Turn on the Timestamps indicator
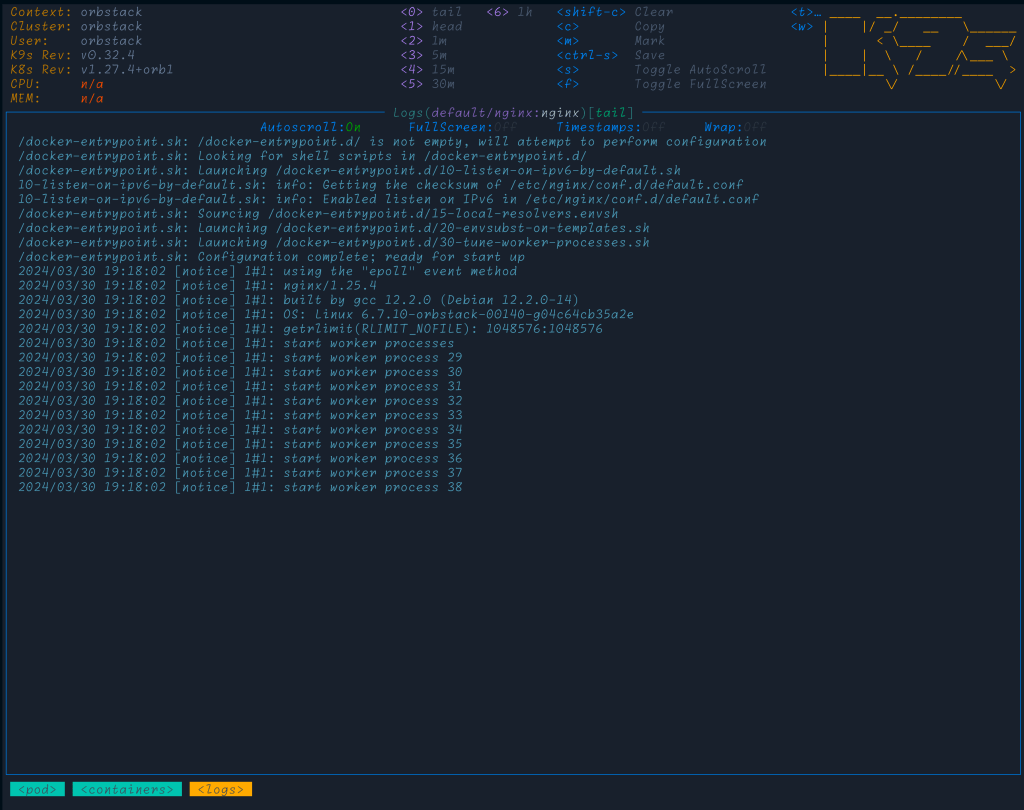 coord(611,128)
